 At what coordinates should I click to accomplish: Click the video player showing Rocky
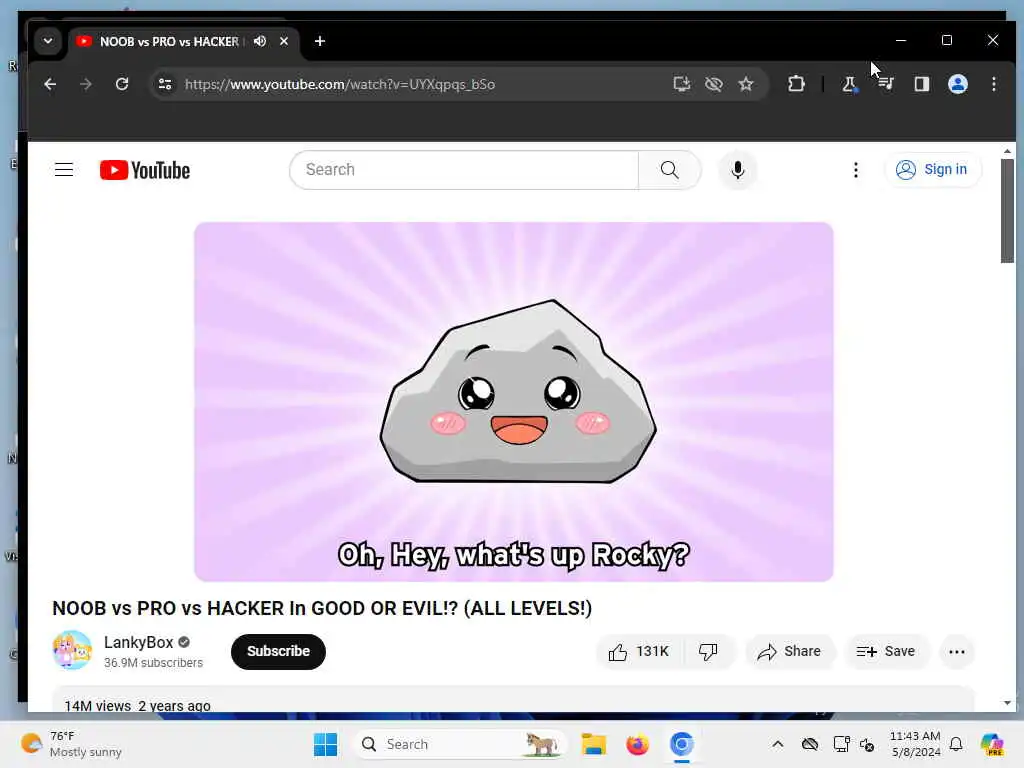click(x=513, y=402)
